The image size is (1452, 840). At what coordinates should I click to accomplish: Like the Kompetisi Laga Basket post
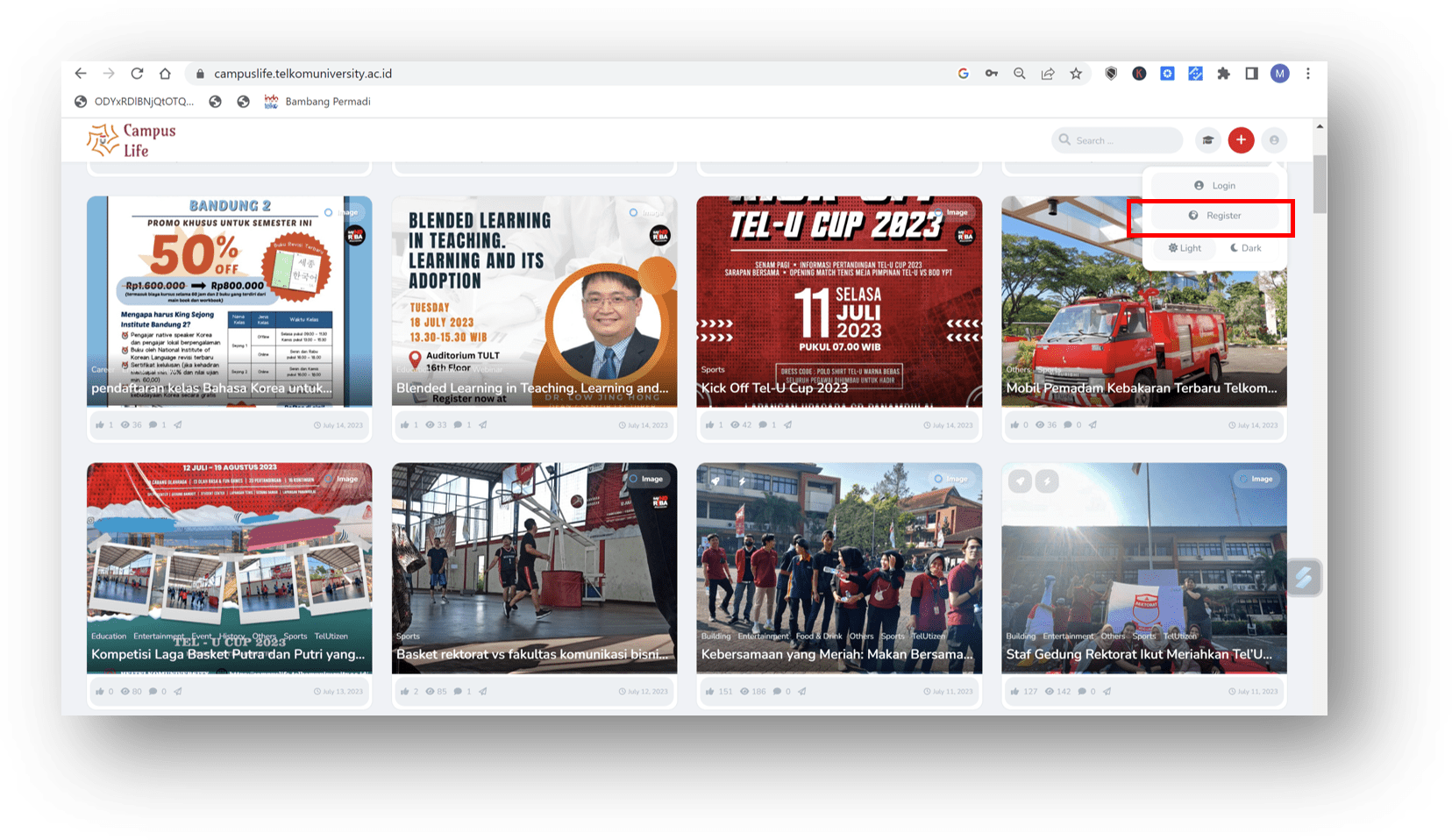[100, 692]
